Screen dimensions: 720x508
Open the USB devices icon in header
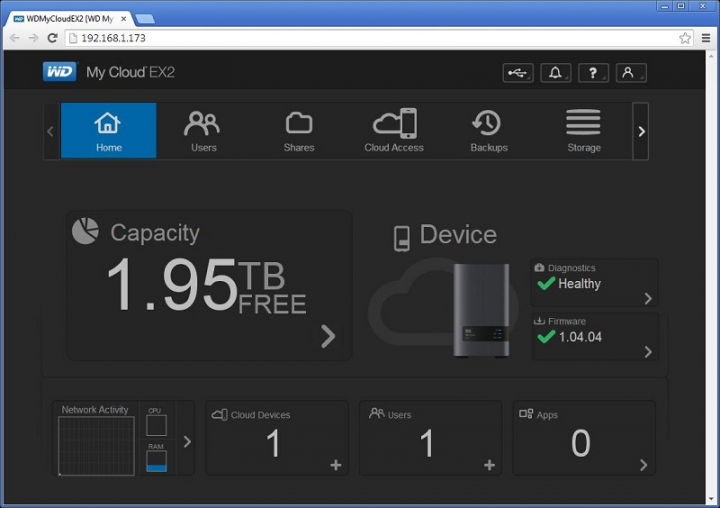[x=518, y=73]
